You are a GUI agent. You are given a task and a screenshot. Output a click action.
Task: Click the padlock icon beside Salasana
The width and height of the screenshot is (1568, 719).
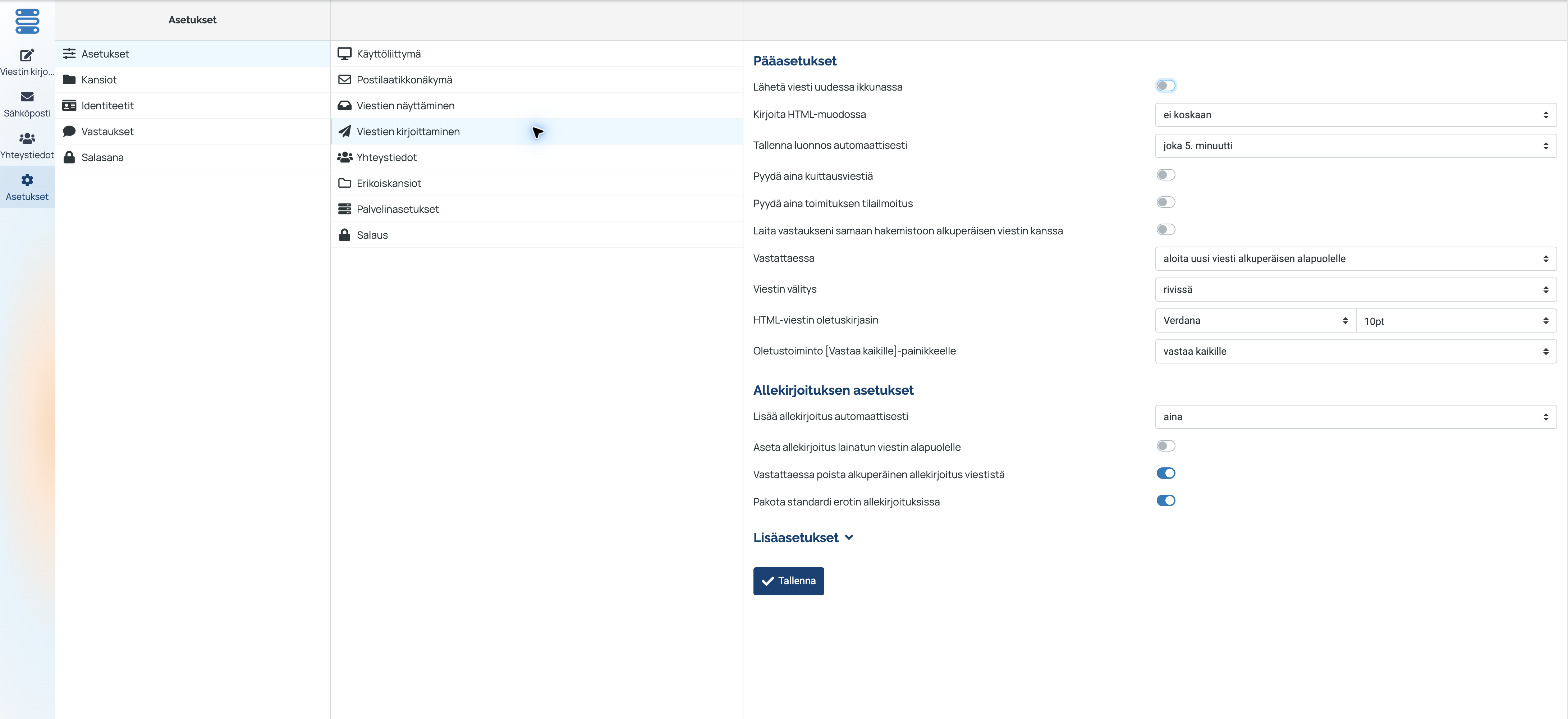(x=69, y=157)
